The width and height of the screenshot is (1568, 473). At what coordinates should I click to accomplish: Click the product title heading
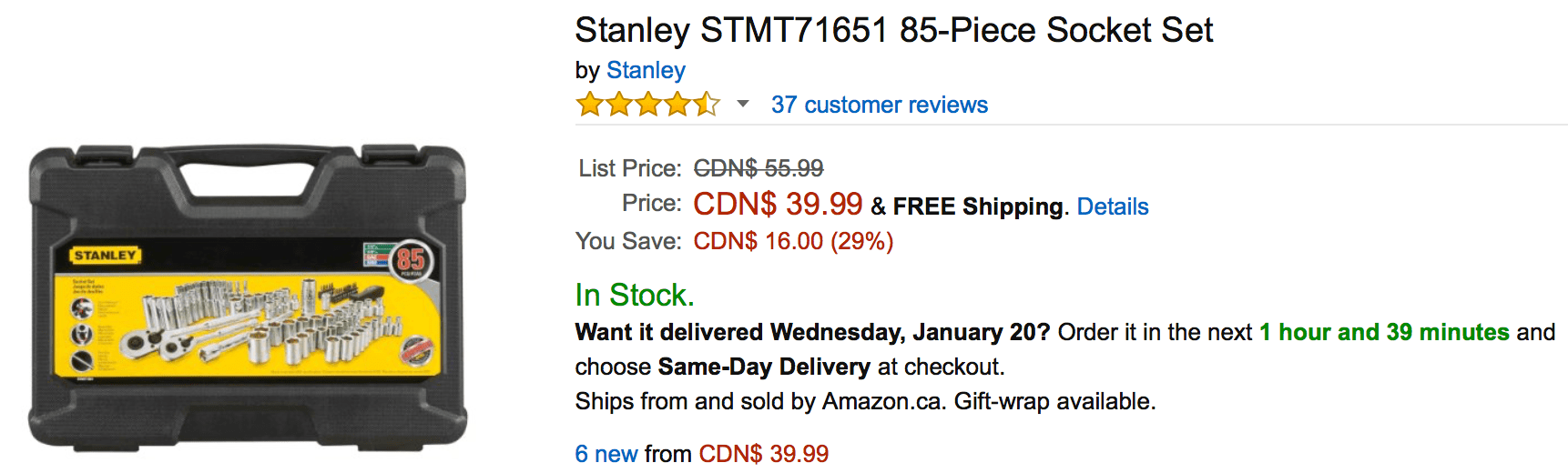tap(893, 30)
